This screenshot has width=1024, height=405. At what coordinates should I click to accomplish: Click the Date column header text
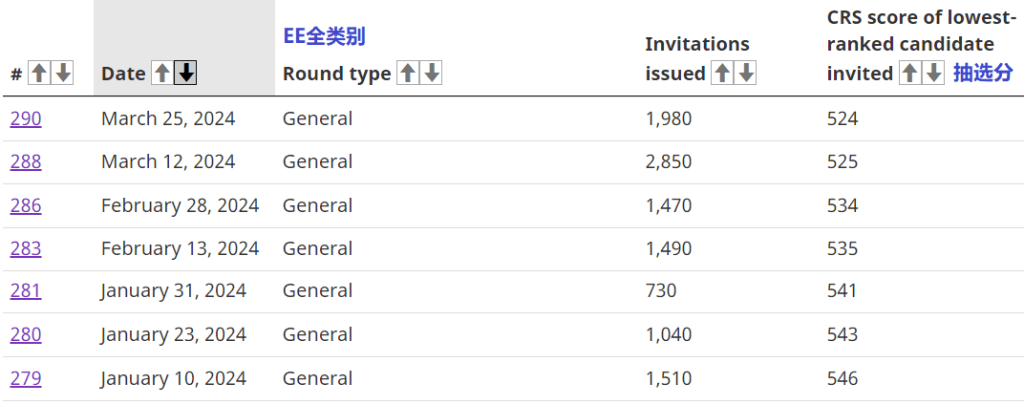[x=123, y=74]
